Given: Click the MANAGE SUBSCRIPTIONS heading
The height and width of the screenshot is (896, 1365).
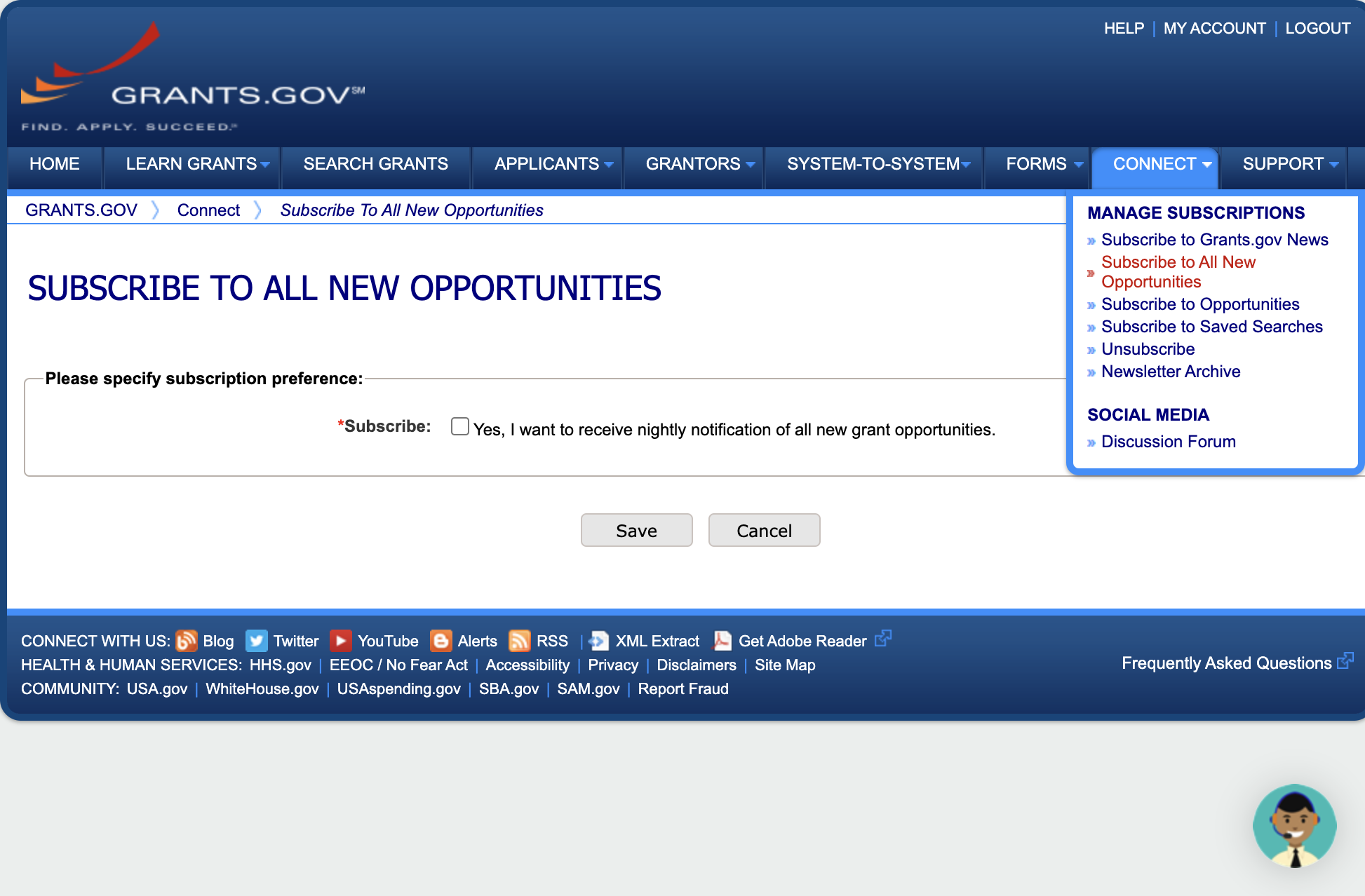Looking at the screenshot, I should click(1196, 212).
